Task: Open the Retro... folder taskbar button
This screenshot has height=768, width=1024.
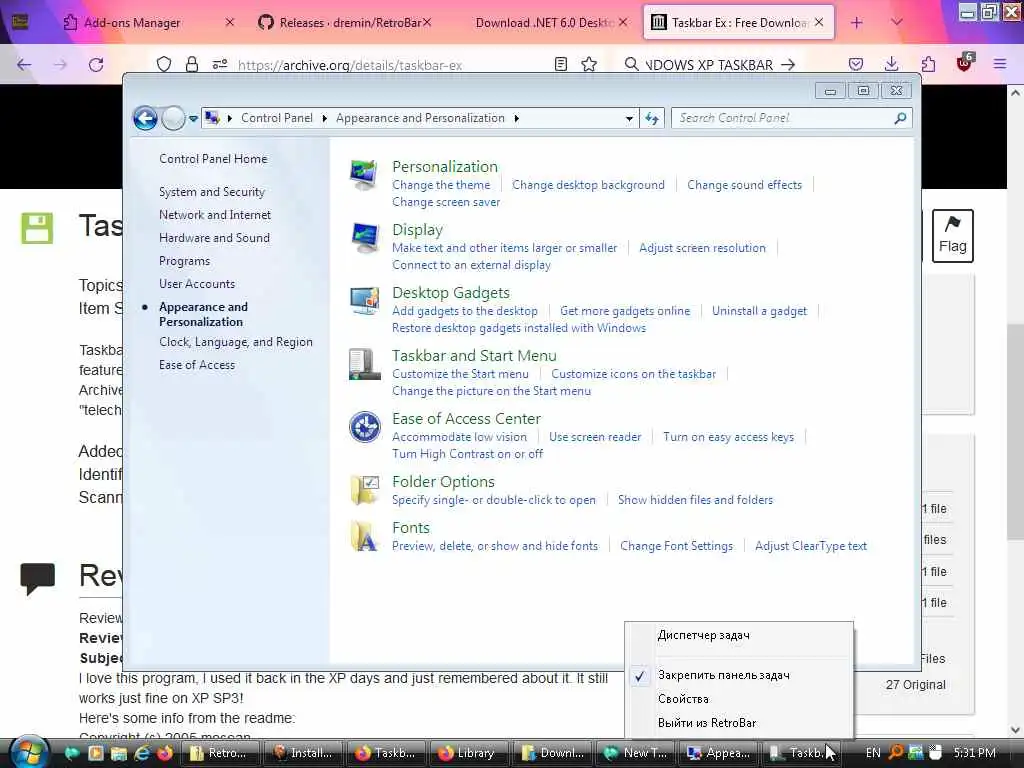Action: click(221, 753)
